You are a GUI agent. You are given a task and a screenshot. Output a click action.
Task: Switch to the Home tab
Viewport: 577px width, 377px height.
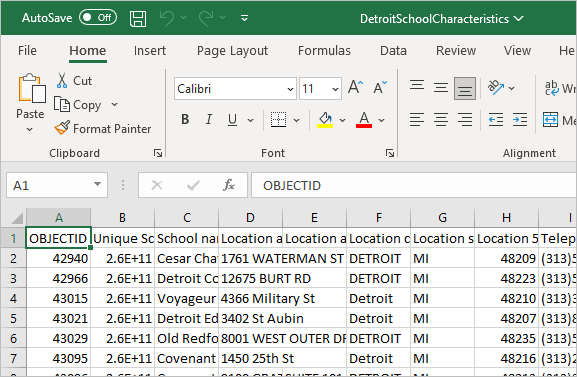click(88, 50)
